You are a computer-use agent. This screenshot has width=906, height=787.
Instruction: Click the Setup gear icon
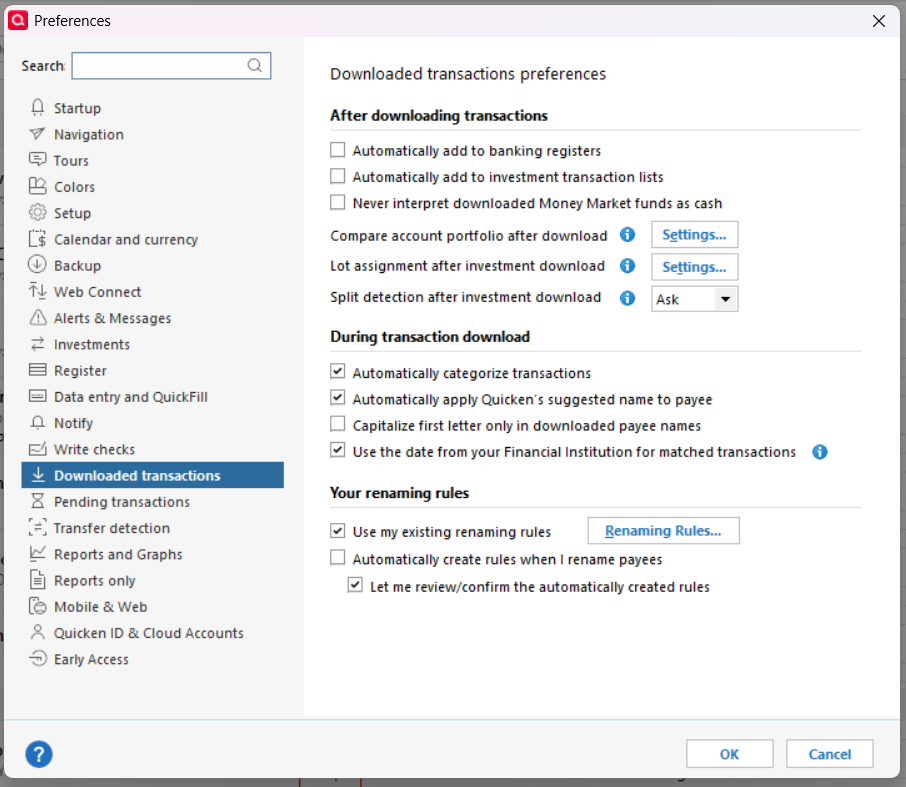pyautogui.click(x=38, y=213)
